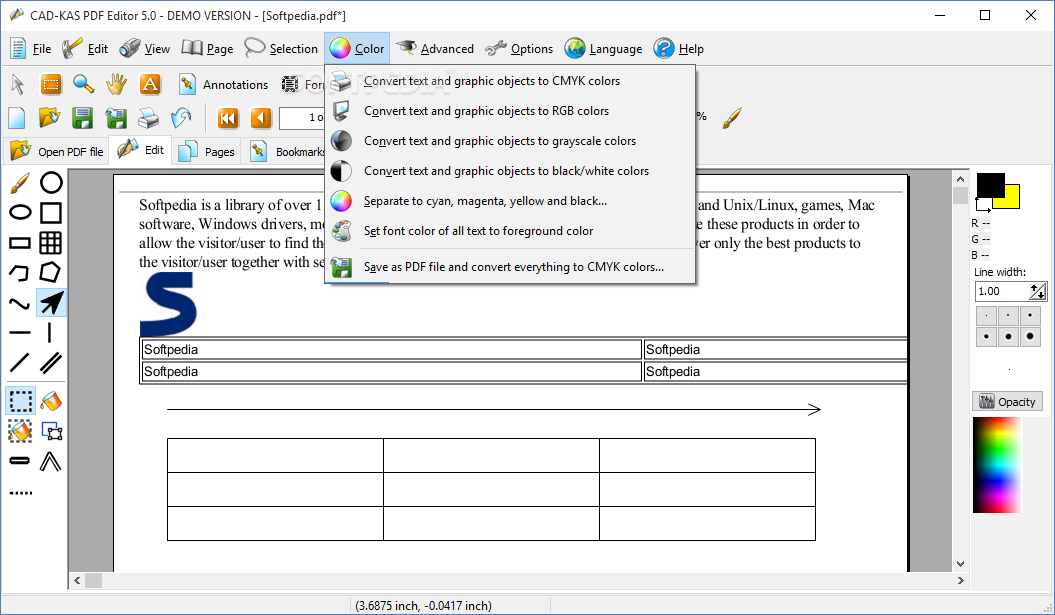The height and width of the screenshot is (615, 1055).
Task: Convert text and graphics to CMYK colors
Action: point(509,81)
